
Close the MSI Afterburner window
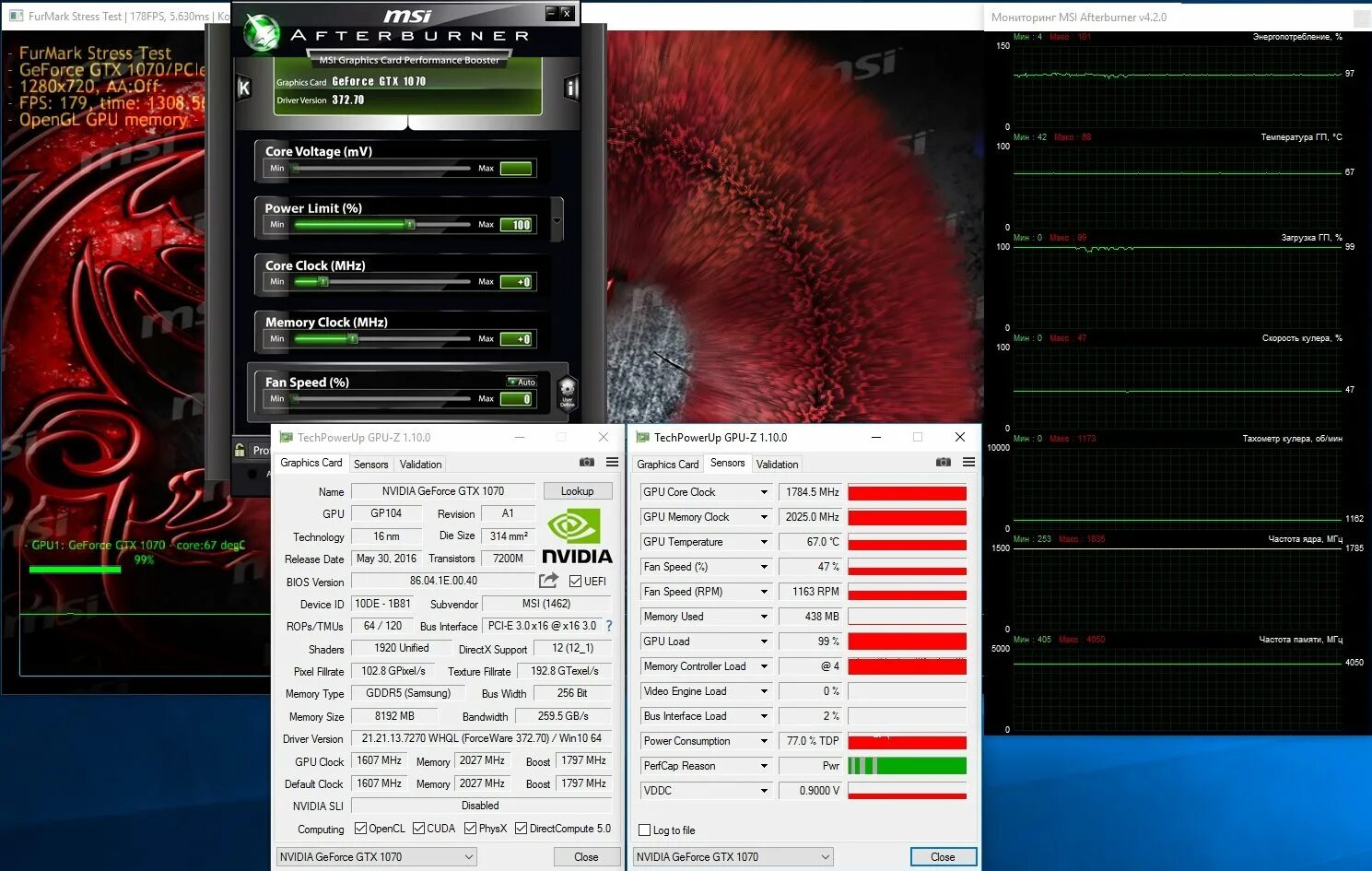(x=567, y=13)
